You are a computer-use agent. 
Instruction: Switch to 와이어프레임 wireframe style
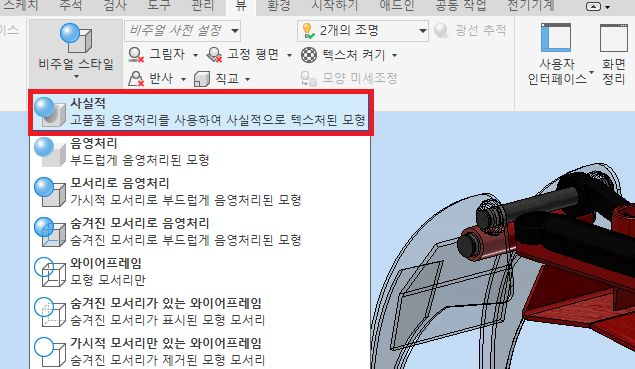coord(200,272)
